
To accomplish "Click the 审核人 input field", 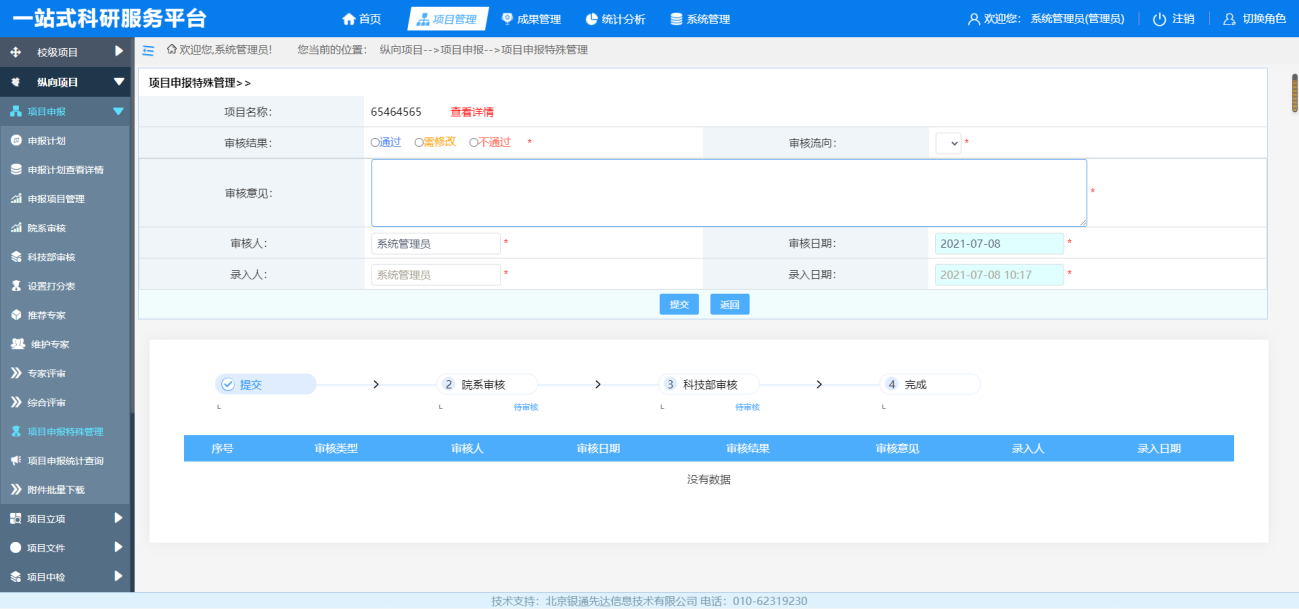I will (436, 243).
